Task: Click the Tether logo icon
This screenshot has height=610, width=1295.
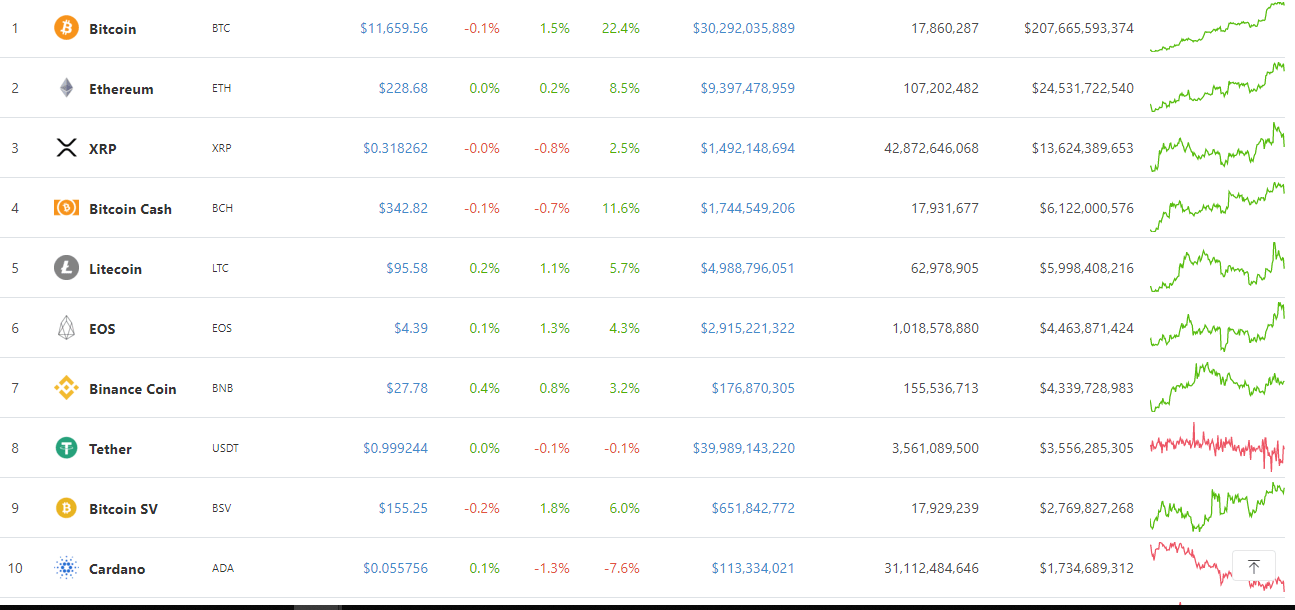Action: click(x=66, y=448)
